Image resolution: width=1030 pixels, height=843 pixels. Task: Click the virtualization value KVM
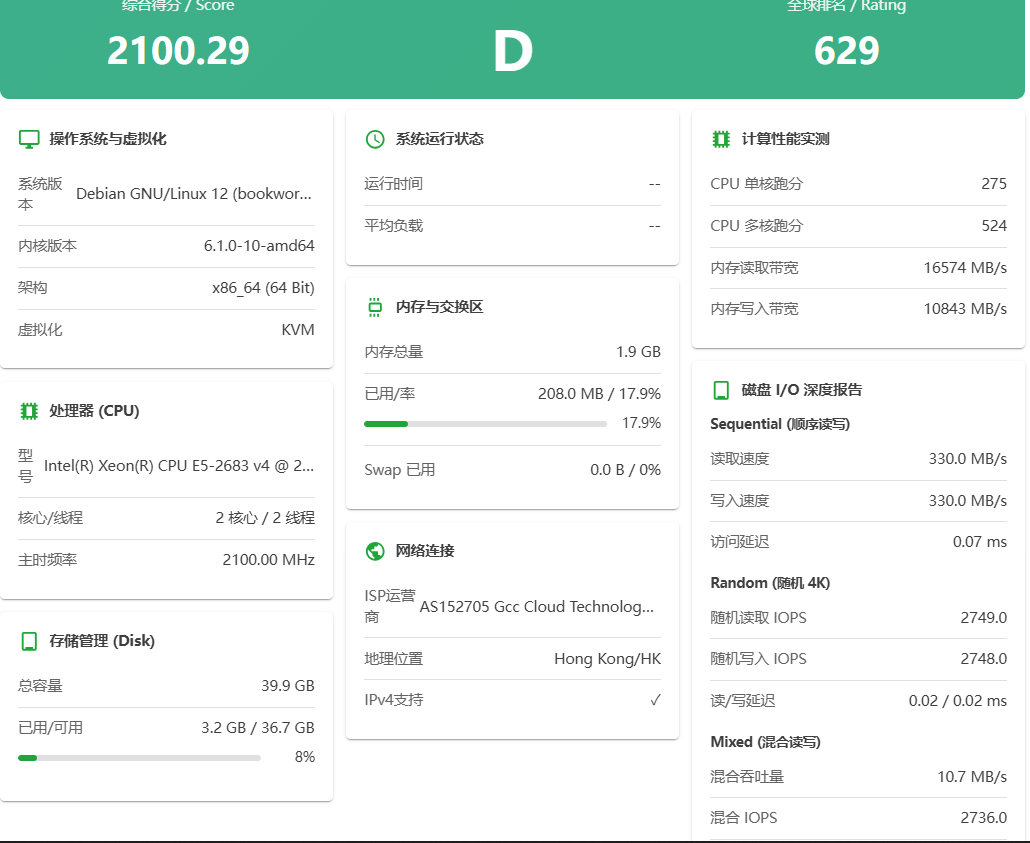pos(298,330)
